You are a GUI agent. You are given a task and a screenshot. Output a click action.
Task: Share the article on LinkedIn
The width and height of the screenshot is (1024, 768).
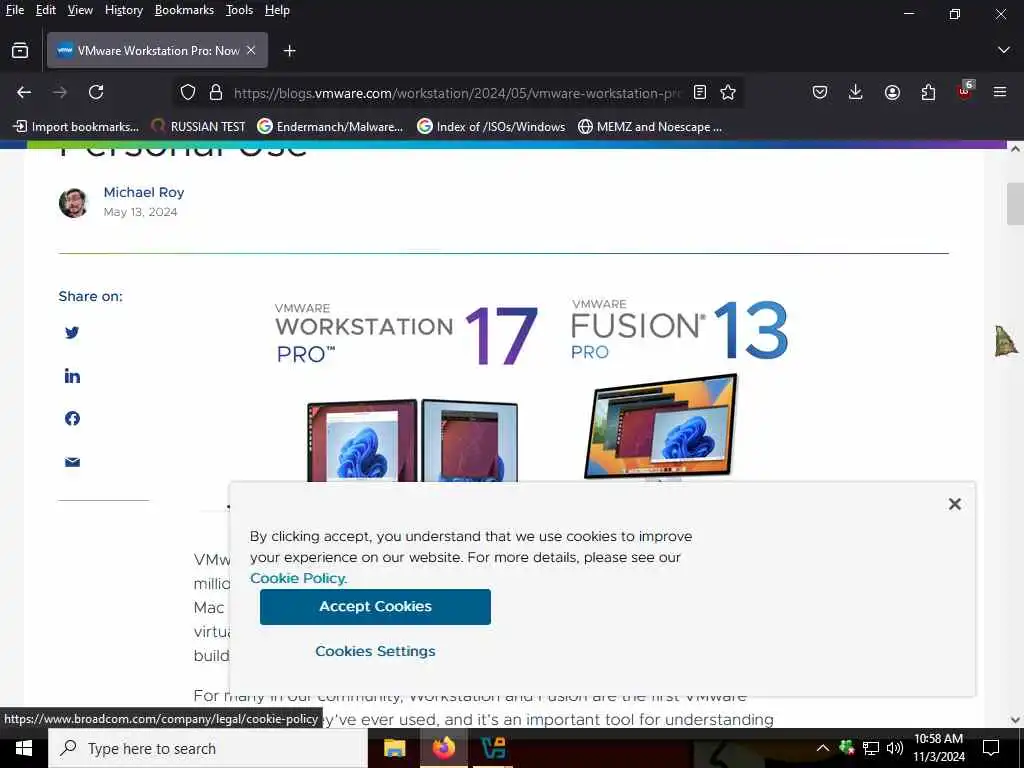[72, 376]
